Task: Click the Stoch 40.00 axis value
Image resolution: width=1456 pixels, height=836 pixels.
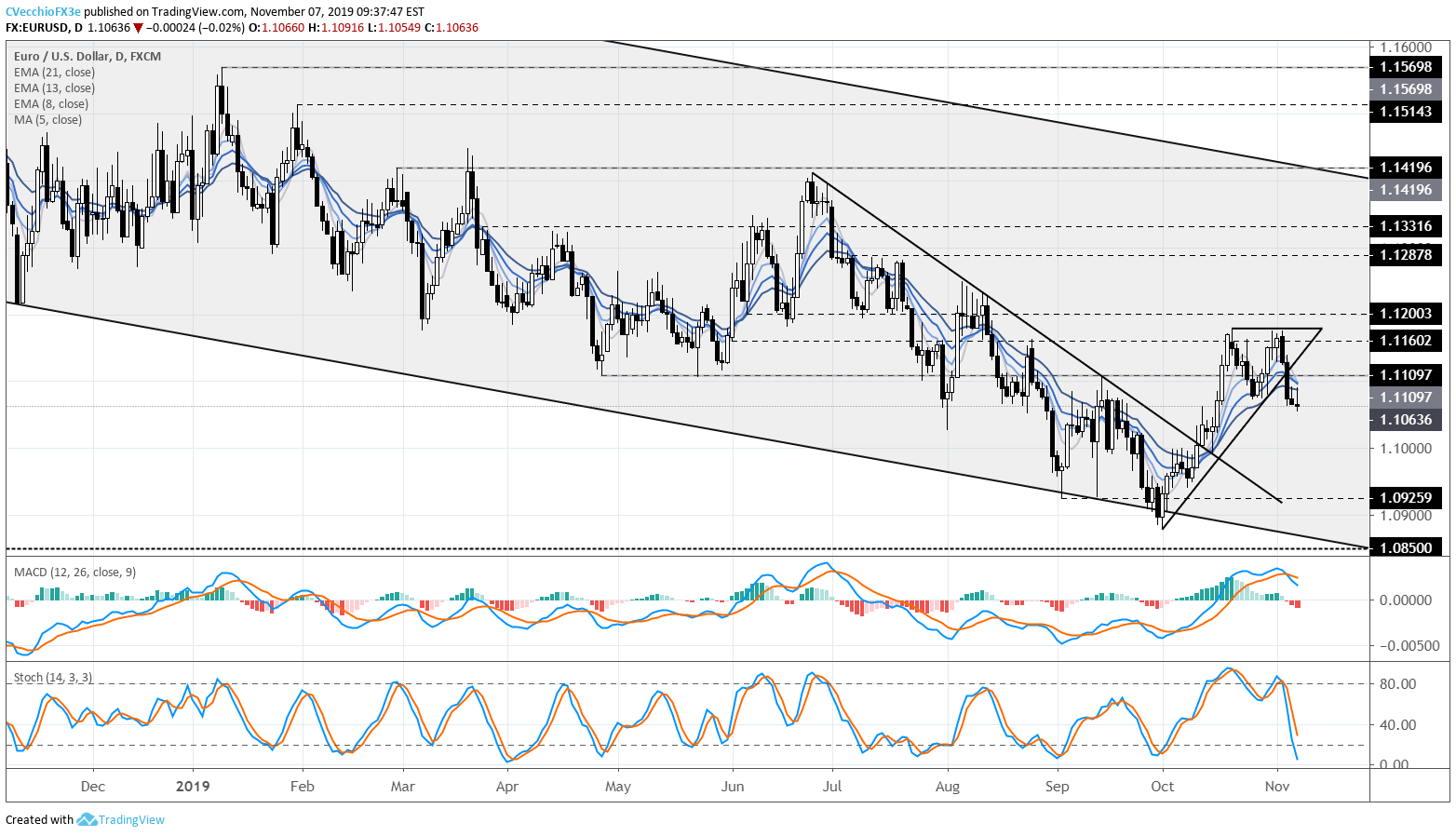Action: [x=1398, y=725]
